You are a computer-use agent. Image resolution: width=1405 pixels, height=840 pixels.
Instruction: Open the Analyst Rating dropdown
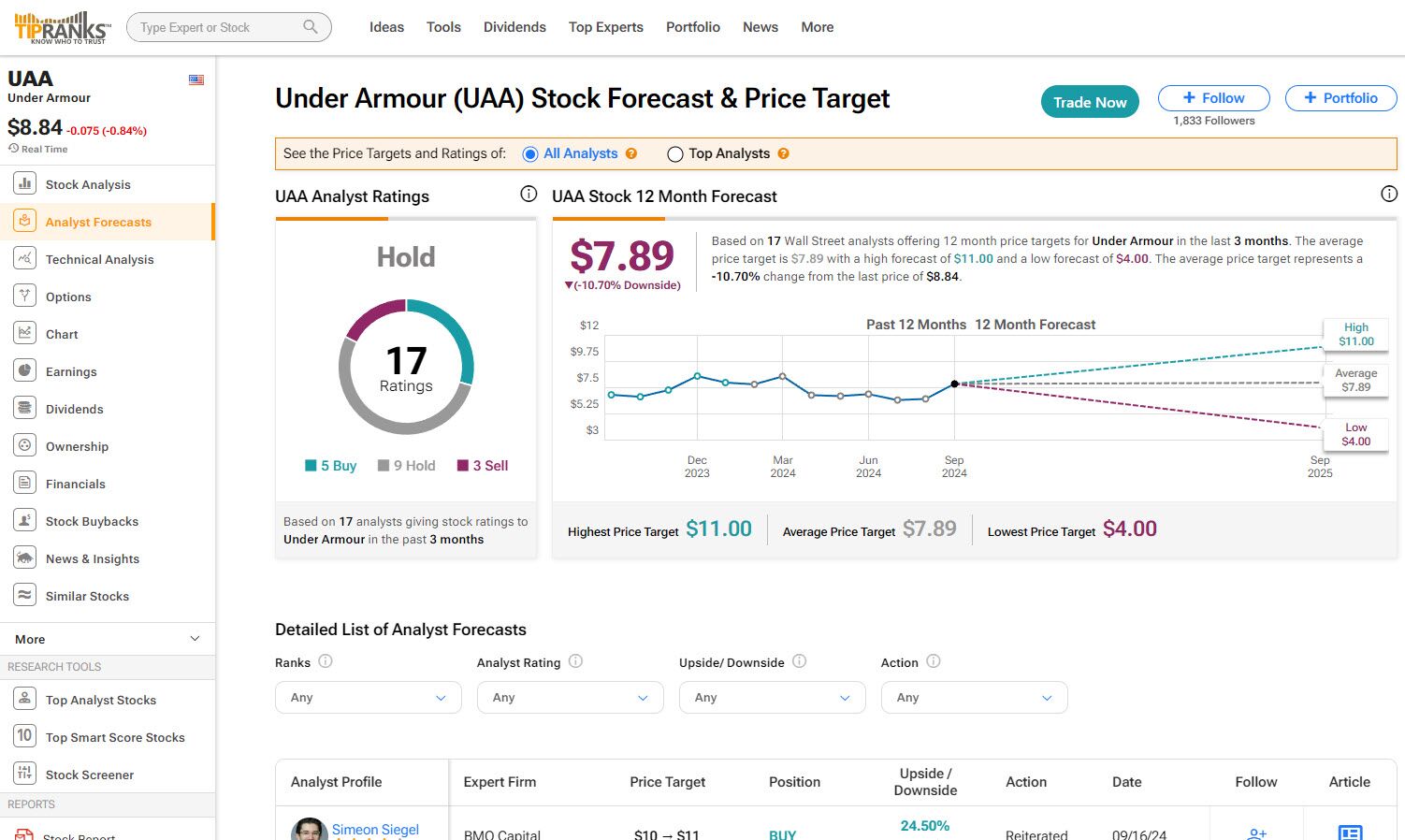[571, 698]
